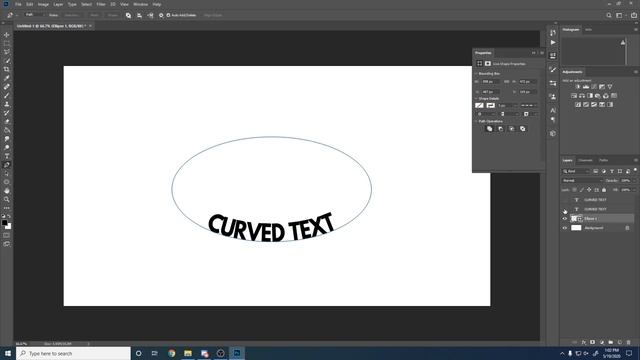Open the Layer menu
The image size is (640, 360).
click(58, 4)
